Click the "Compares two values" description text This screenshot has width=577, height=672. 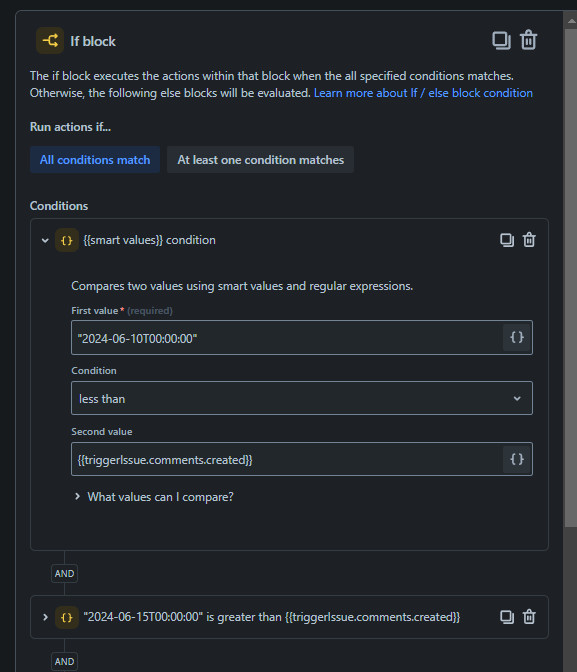point(242,286)
